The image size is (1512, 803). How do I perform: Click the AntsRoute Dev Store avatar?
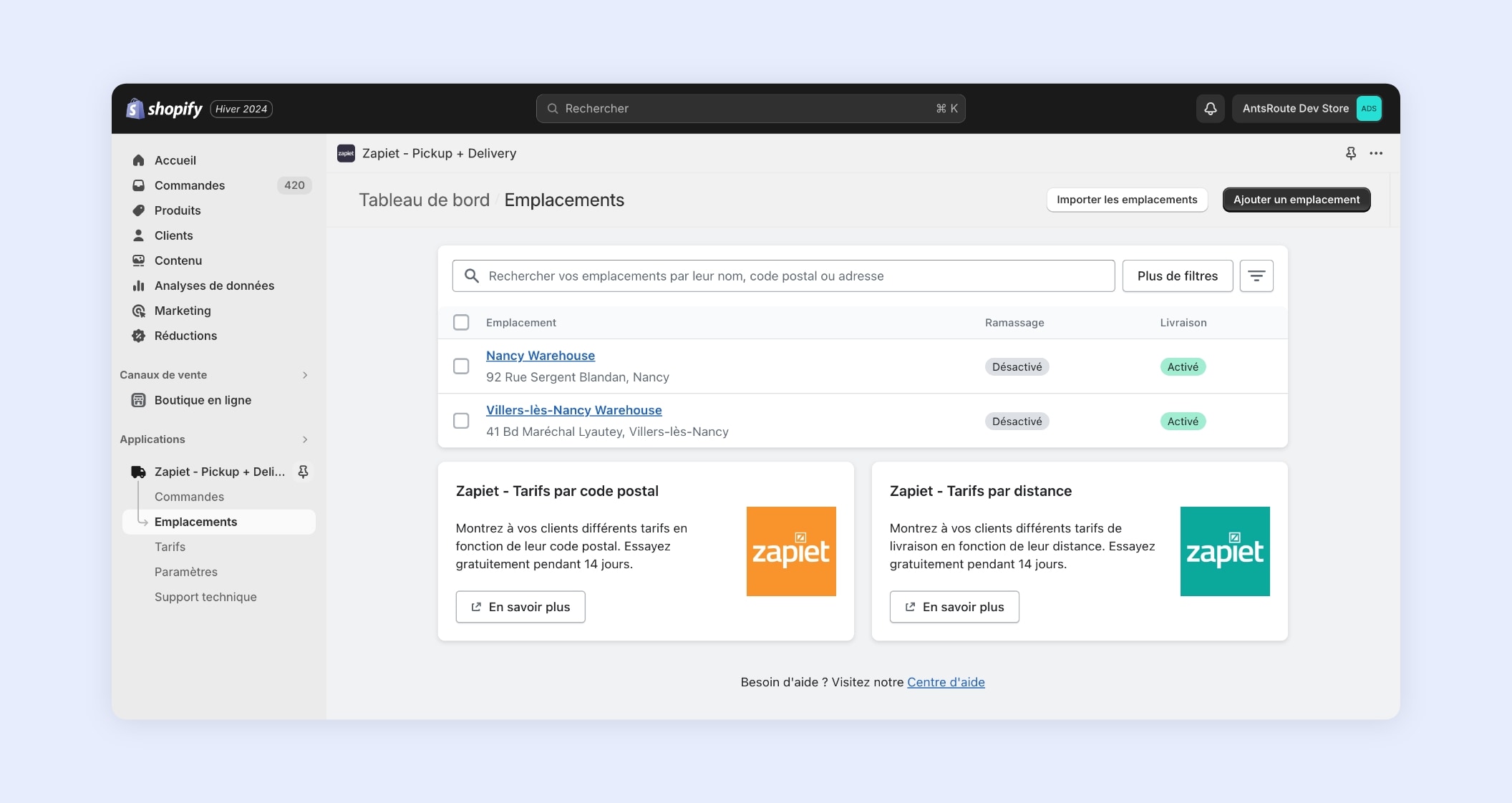click(1369, 109)
